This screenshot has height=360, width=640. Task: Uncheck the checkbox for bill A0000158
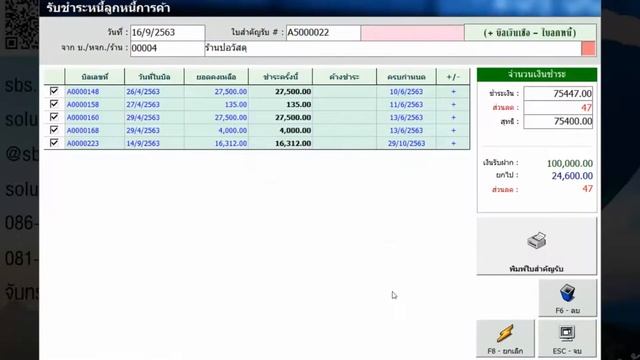pyautogui.click(x=54, y=104)
